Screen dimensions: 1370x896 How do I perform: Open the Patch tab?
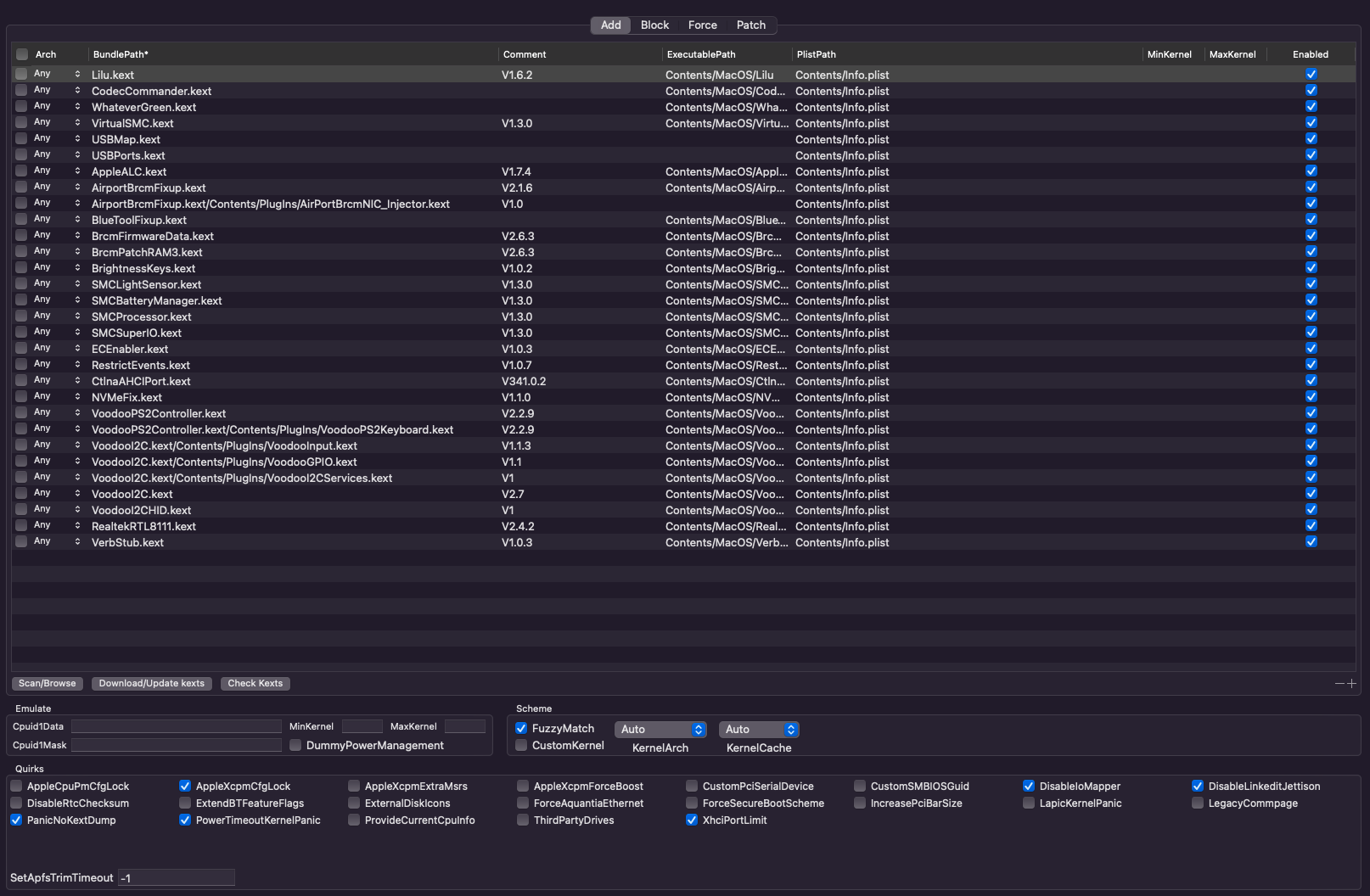(x=750, y=25)
